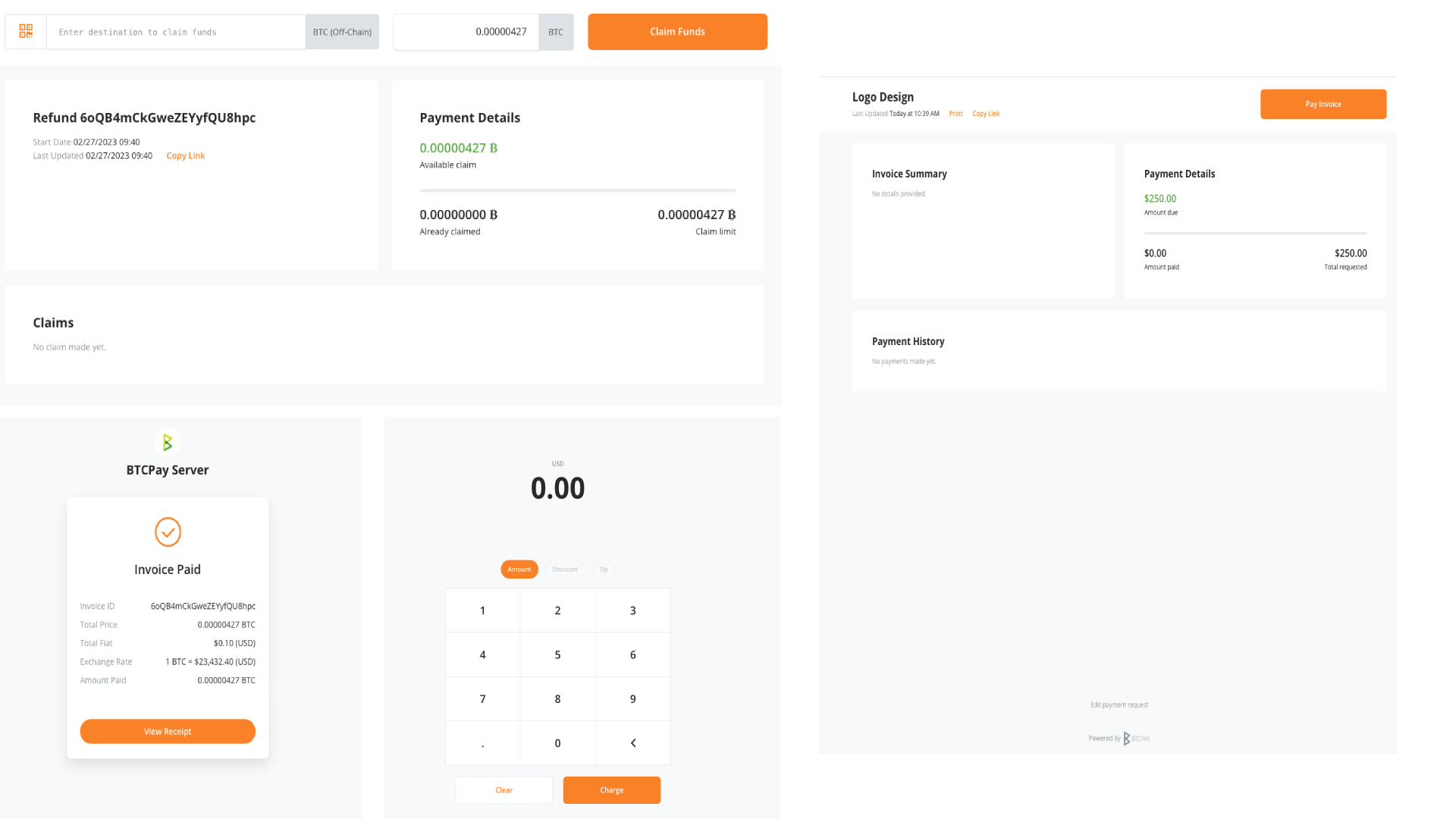Screen dimensions: 1456x819
Task: Switch to Discount mode
Action: pyautogui.click(x=565, y=570)
